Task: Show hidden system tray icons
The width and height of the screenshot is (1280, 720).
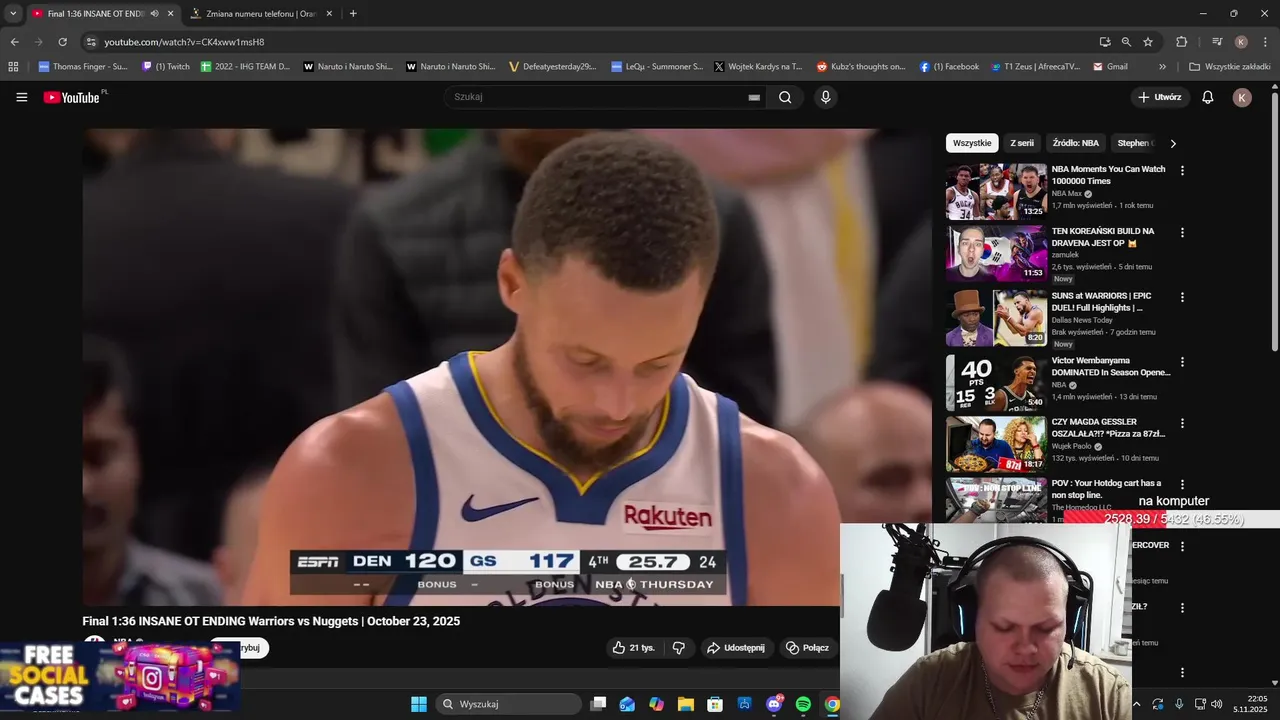Action: point(1136,704)
